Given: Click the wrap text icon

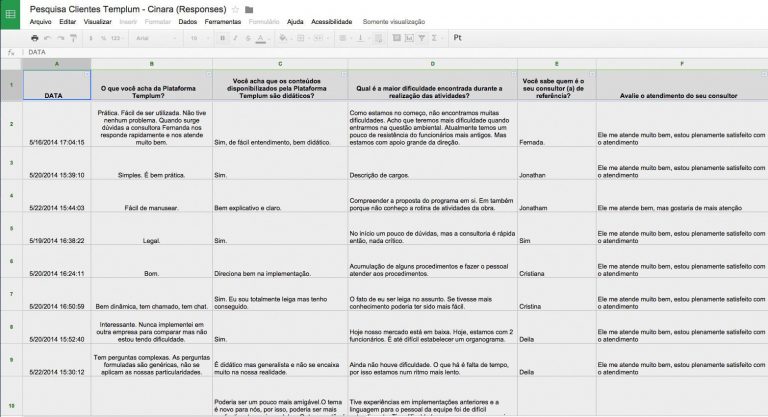Looking at the screenshot, I should pyautogui.click(x=378, y=38).
